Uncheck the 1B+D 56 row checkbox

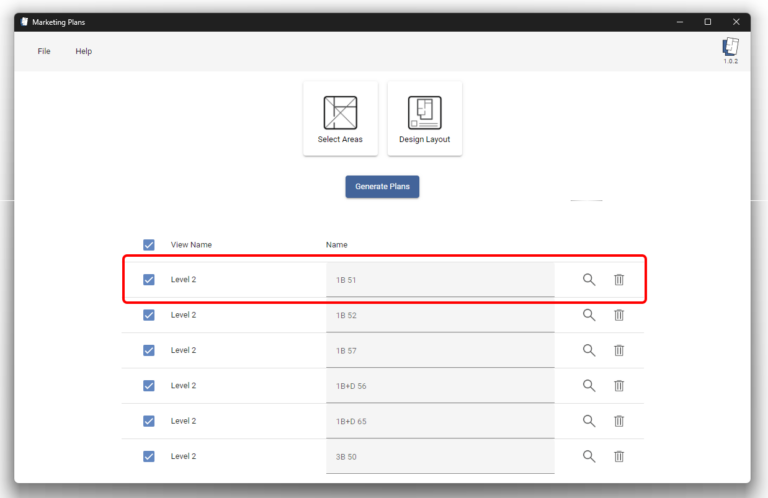point(149,385)
